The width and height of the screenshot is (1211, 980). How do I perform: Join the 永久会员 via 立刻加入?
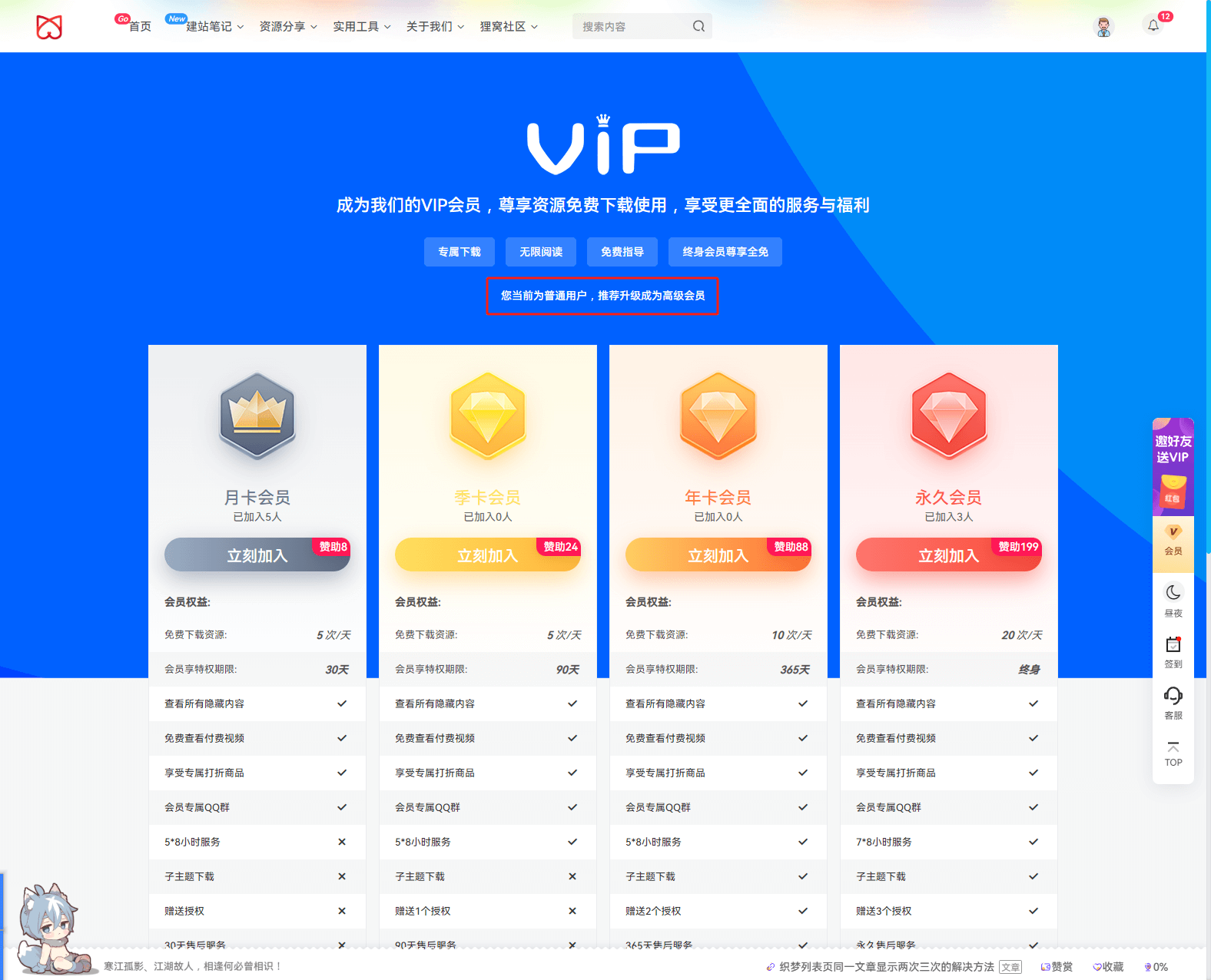949,555
